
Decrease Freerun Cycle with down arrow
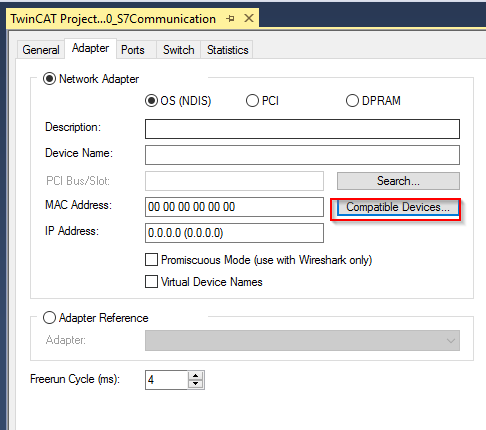coord(196,384)
